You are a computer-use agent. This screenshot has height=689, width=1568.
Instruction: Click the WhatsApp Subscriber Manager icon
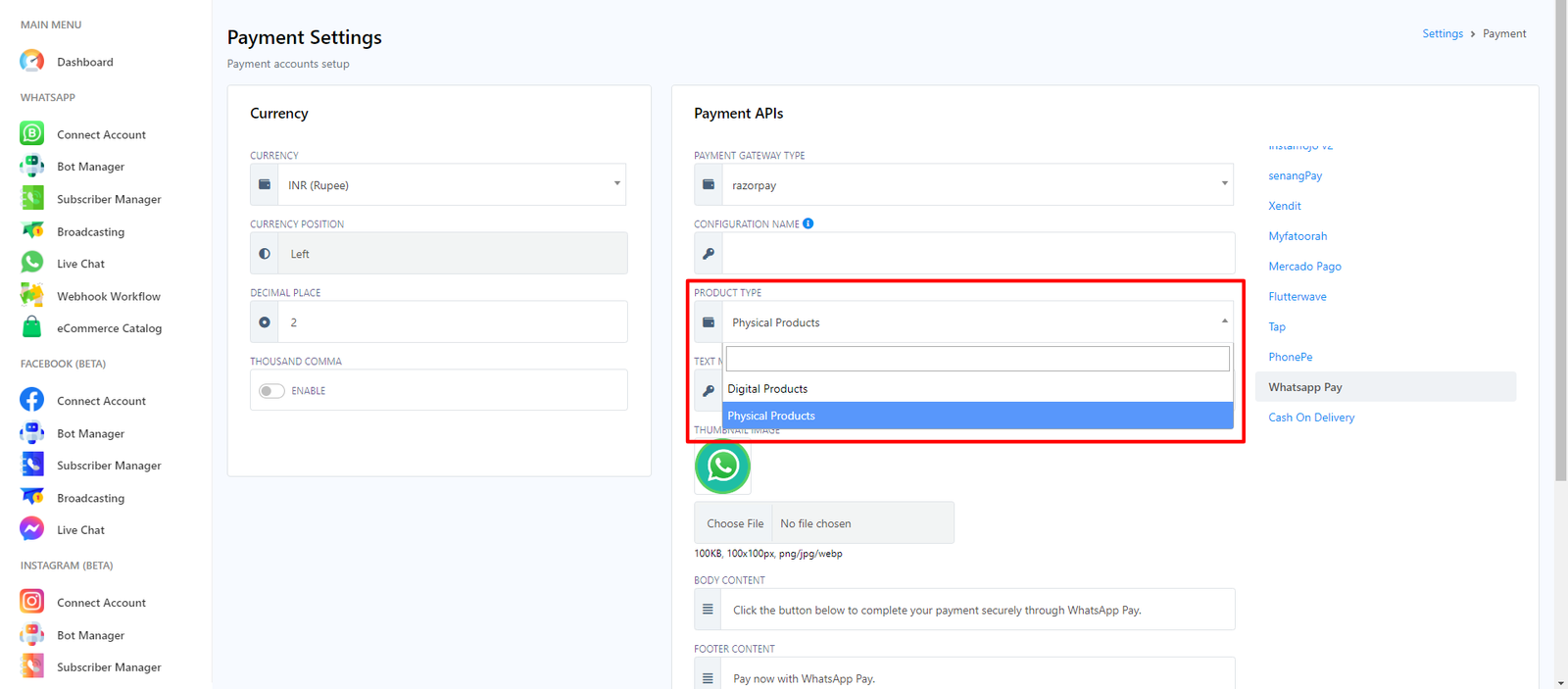tap(31, 198)
